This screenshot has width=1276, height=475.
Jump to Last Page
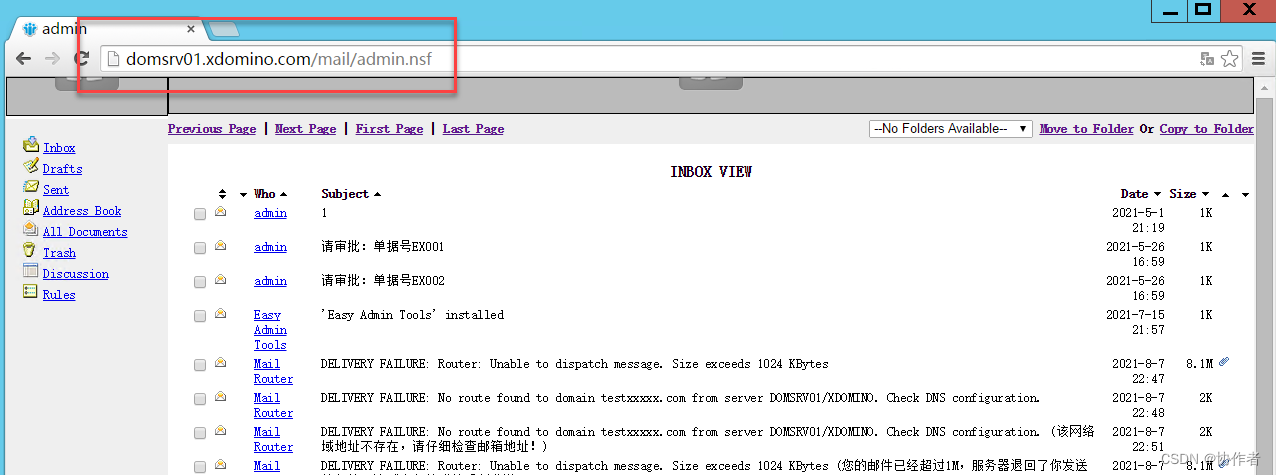click(473, 129)
